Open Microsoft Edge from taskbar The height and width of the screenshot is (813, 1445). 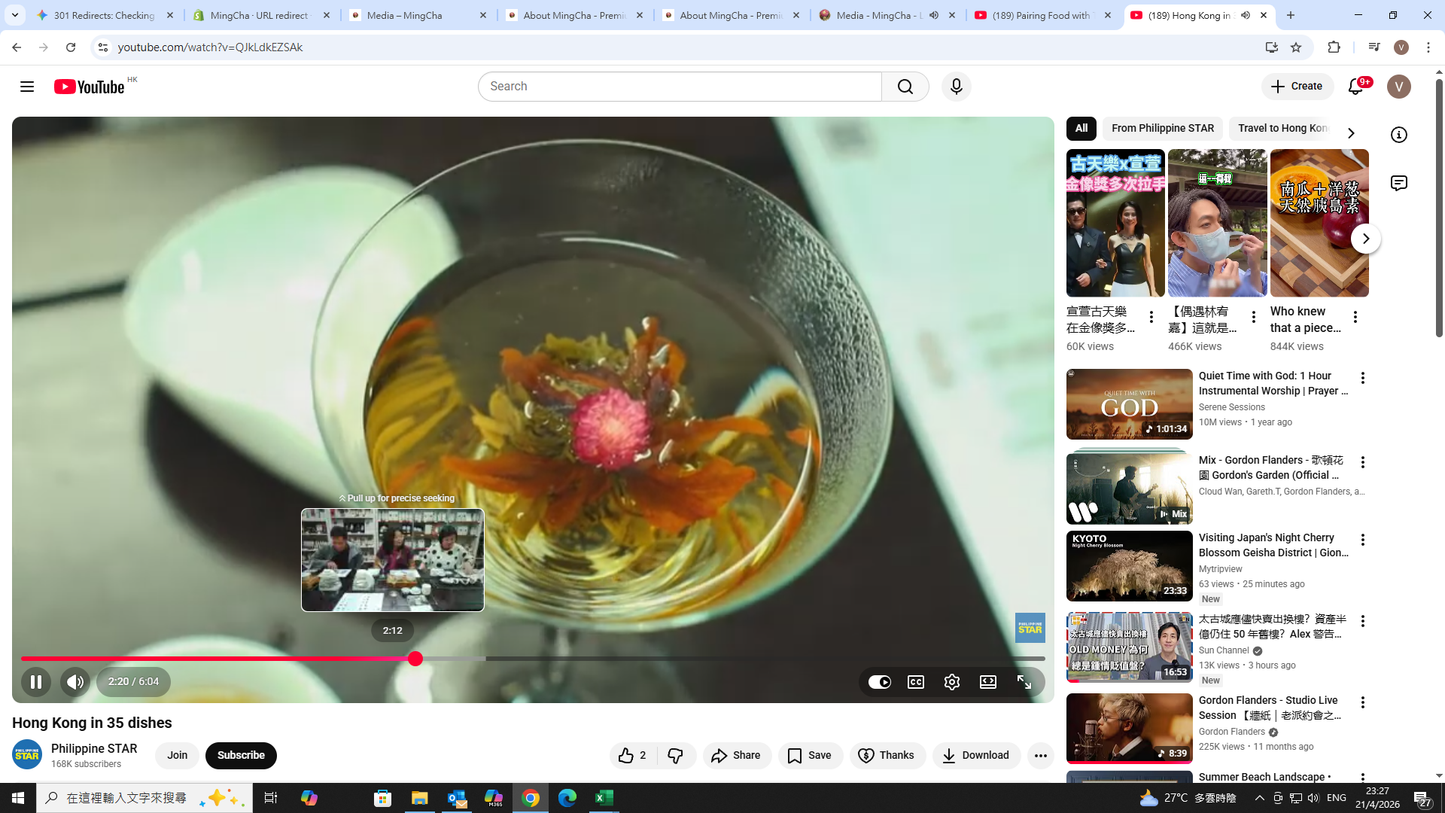[x=567, y=798]
